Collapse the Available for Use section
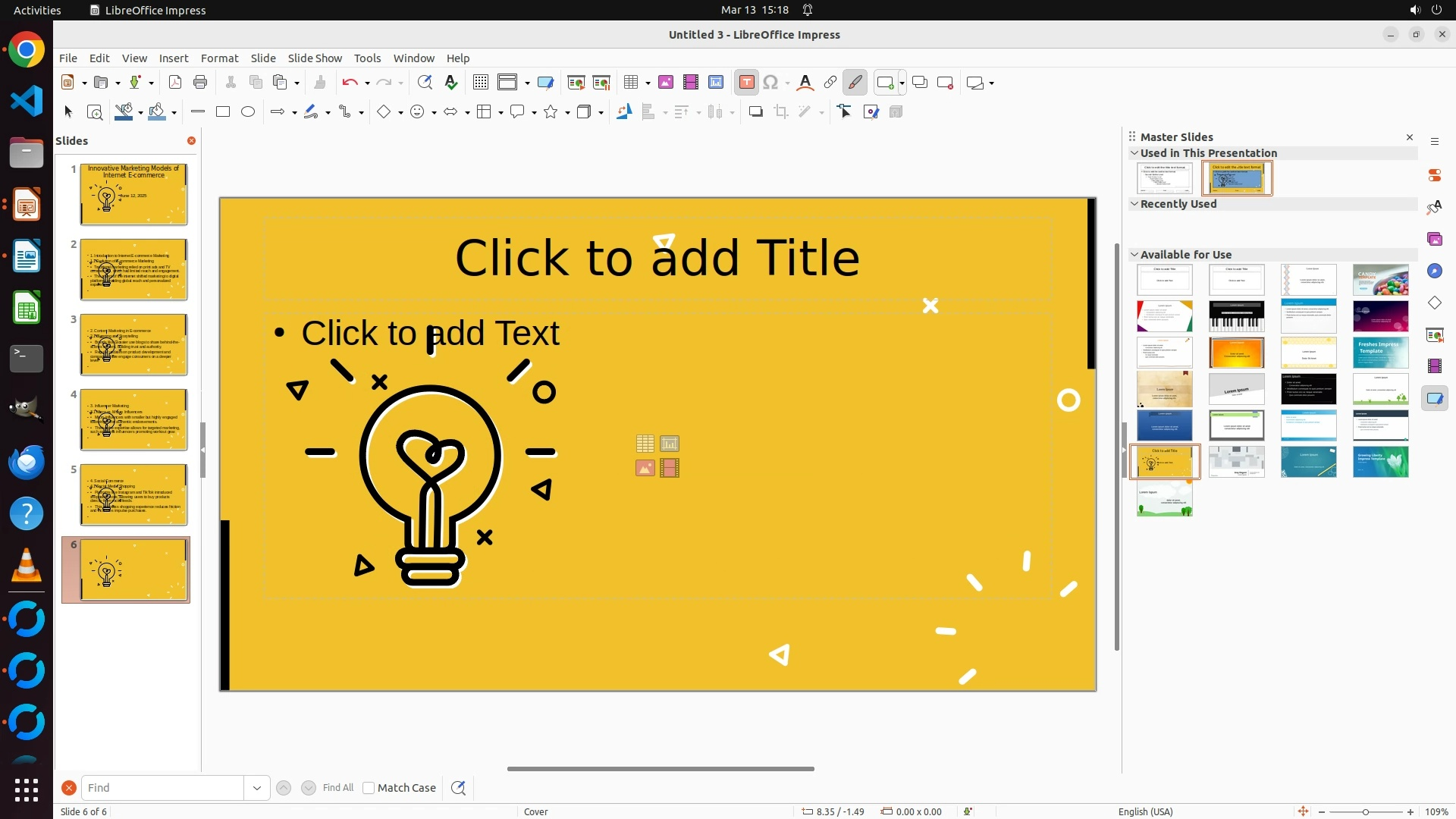This screenshot has height=819, width=1456. 1134,255
